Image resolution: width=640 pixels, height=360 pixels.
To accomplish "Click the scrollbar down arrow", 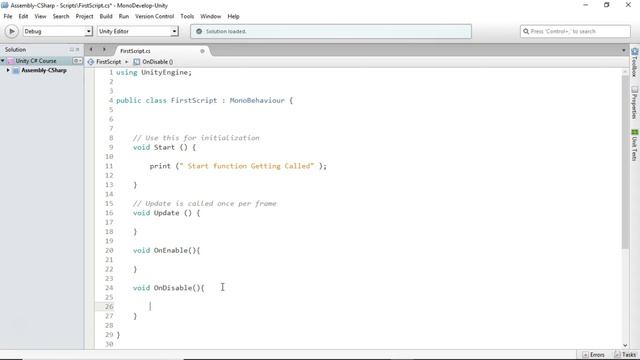I will (x=625, y=345).
